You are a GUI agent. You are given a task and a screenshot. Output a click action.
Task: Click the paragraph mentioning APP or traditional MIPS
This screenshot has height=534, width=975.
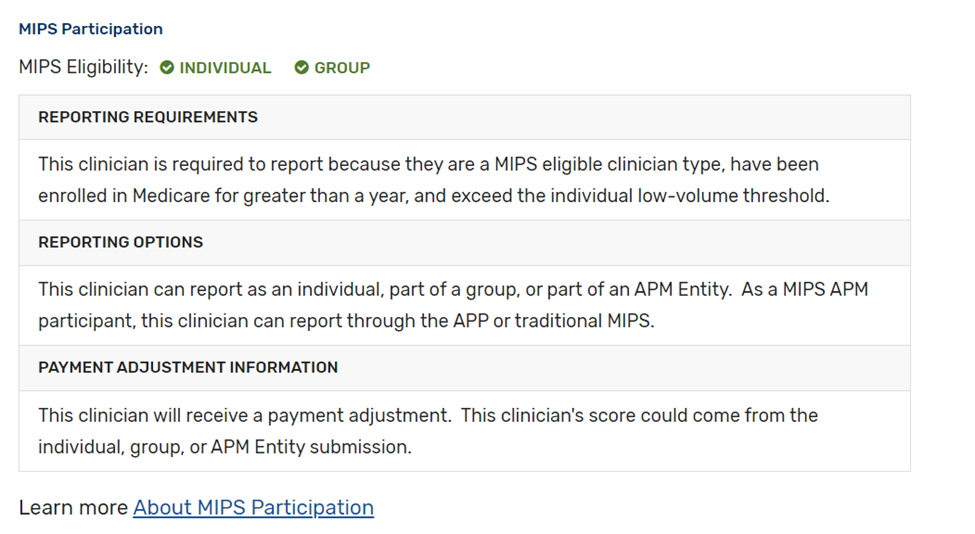coord(453,305)
